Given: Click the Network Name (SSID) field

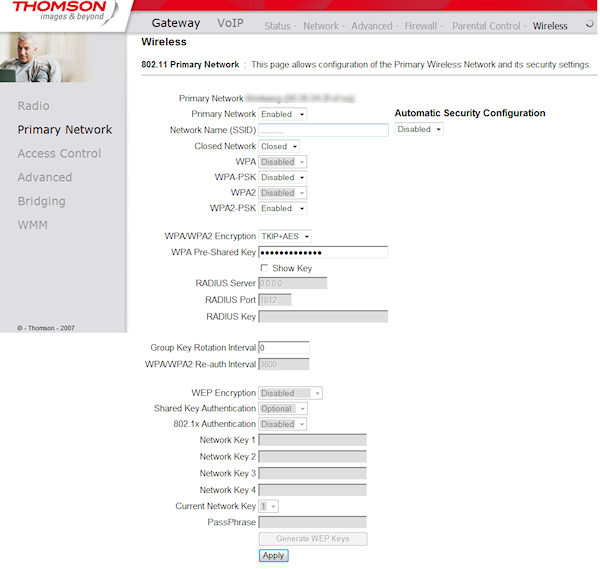Looking at the screenshot, I should pos(323,130).
